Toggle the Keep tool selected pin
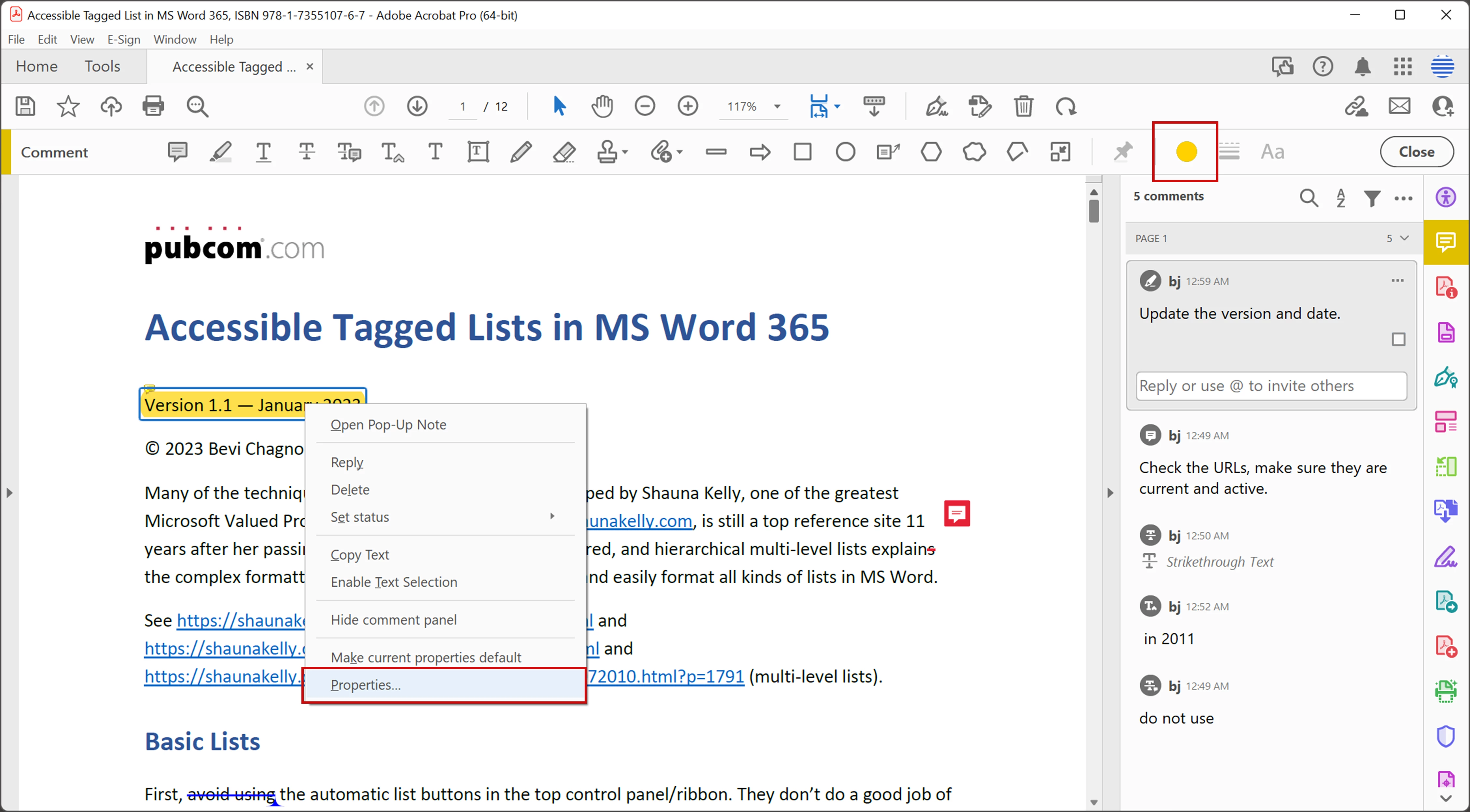1470x812 pixels. tap(1122, 152)
